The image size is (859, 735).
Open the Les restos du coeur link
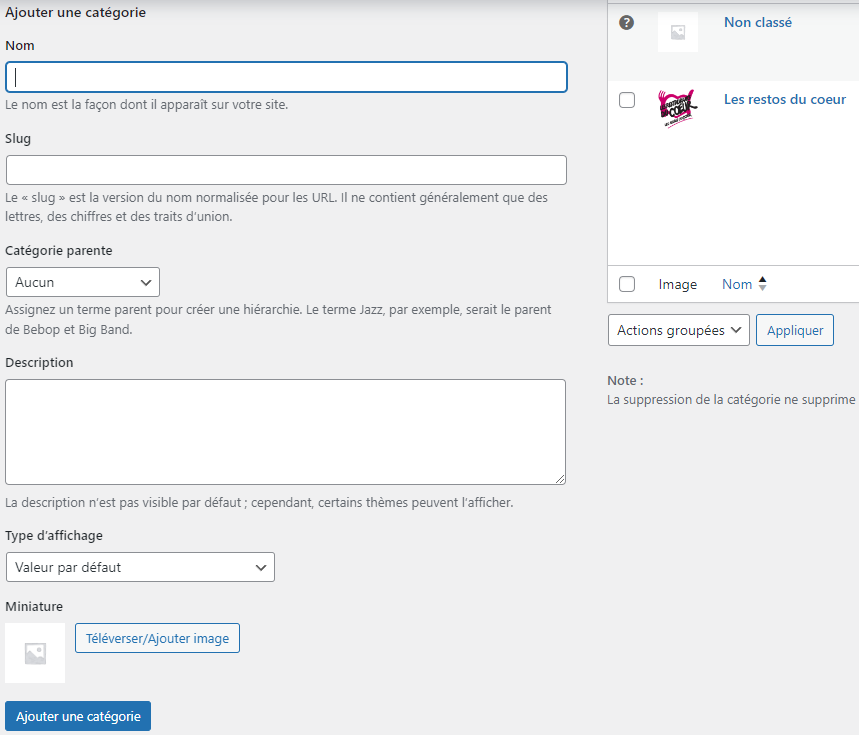point(784,99)
